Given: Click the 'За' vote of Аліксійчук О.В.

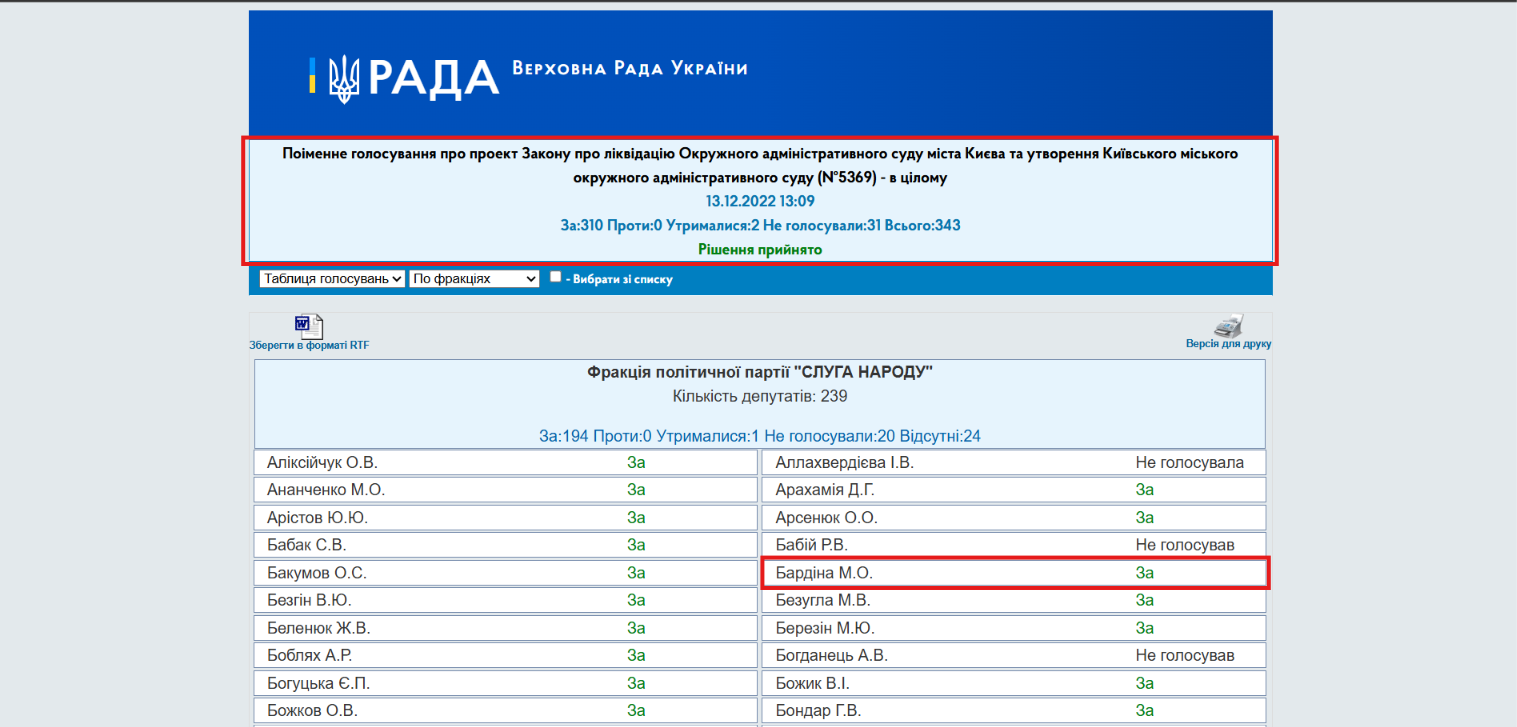Looking at the screenshot, I should [x=637, y=463].
